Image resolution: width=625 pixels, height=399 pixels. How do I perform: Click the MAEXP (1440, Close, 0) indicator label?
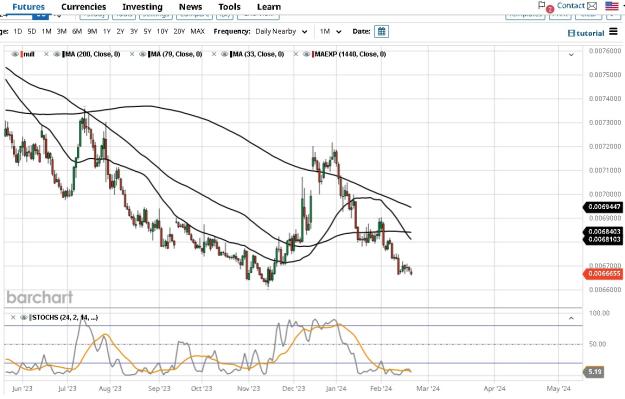click(x=350, y=54)
